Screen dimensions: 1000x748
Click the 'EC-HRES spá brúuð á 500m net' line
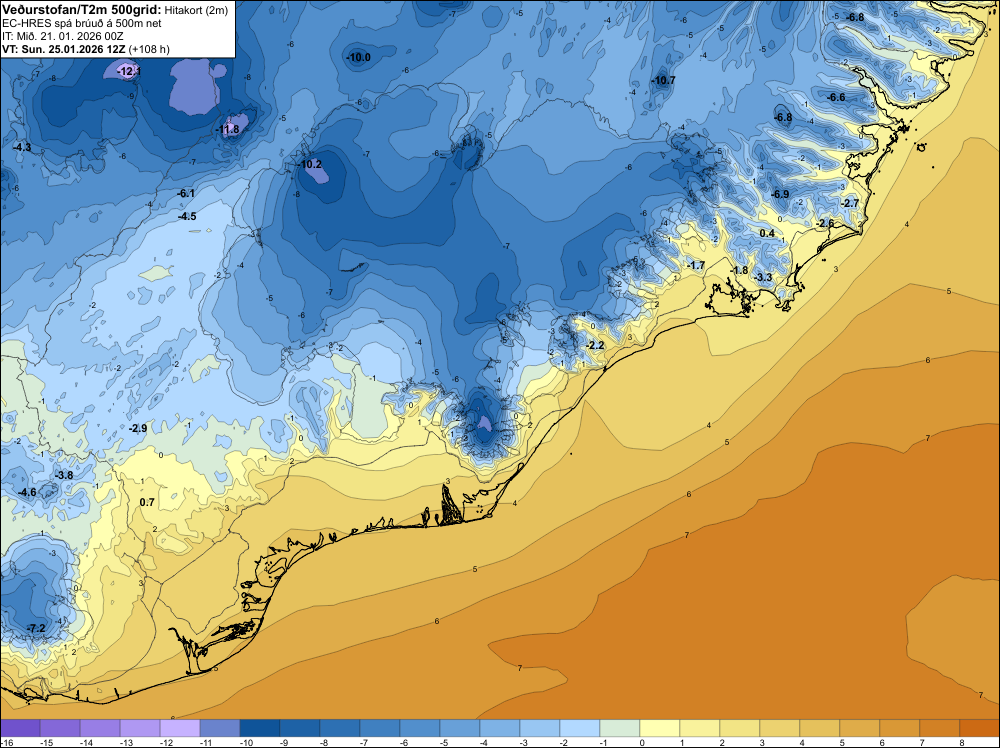coord(81,23)
